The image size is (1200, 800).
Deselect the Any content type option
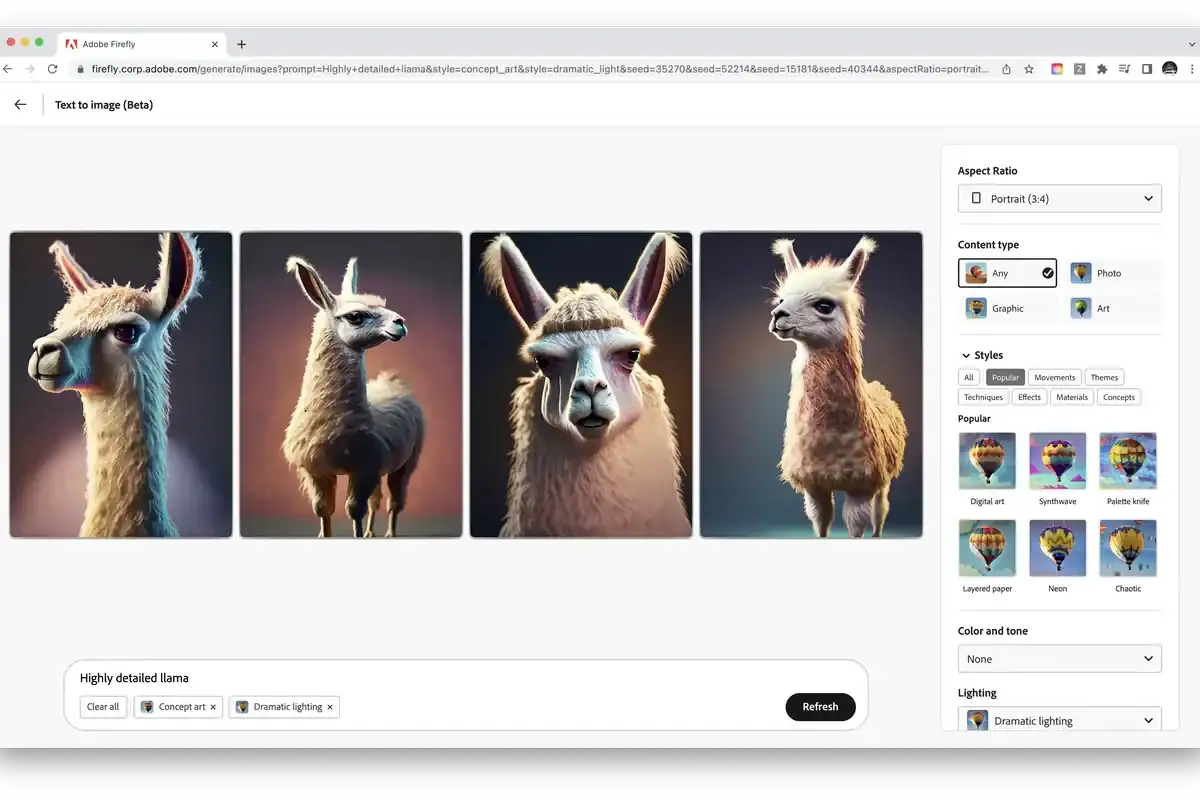[x=1006, y=272]
